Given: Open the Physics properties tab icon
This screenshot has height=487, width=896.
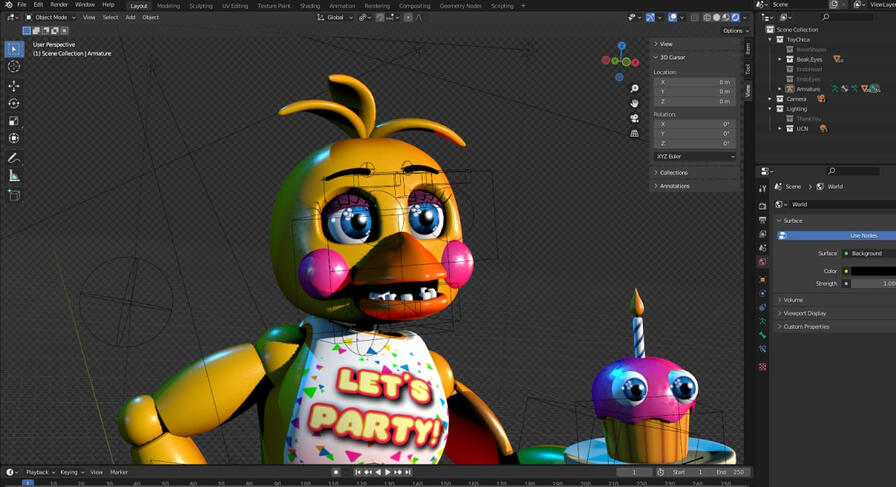Looking at the screenshot, I should (x=762, y=293).
